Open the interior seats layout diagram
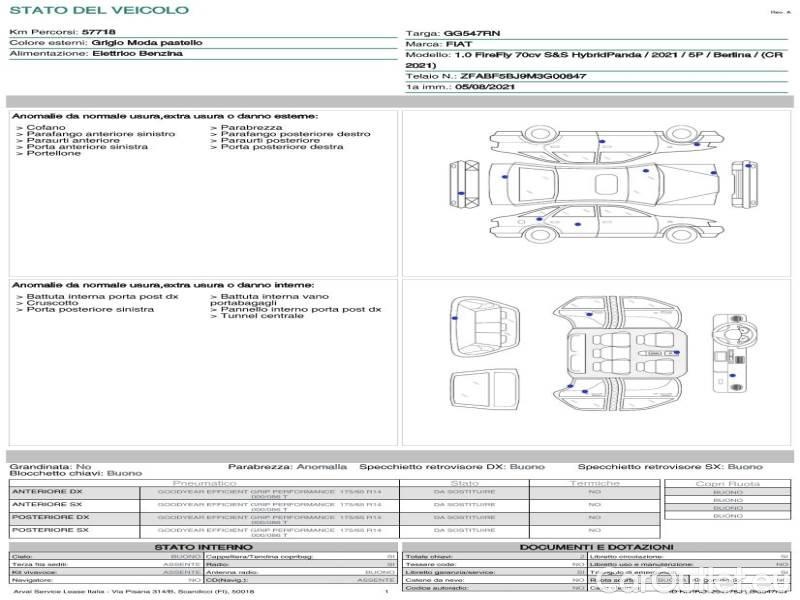 tap(623, 353)
